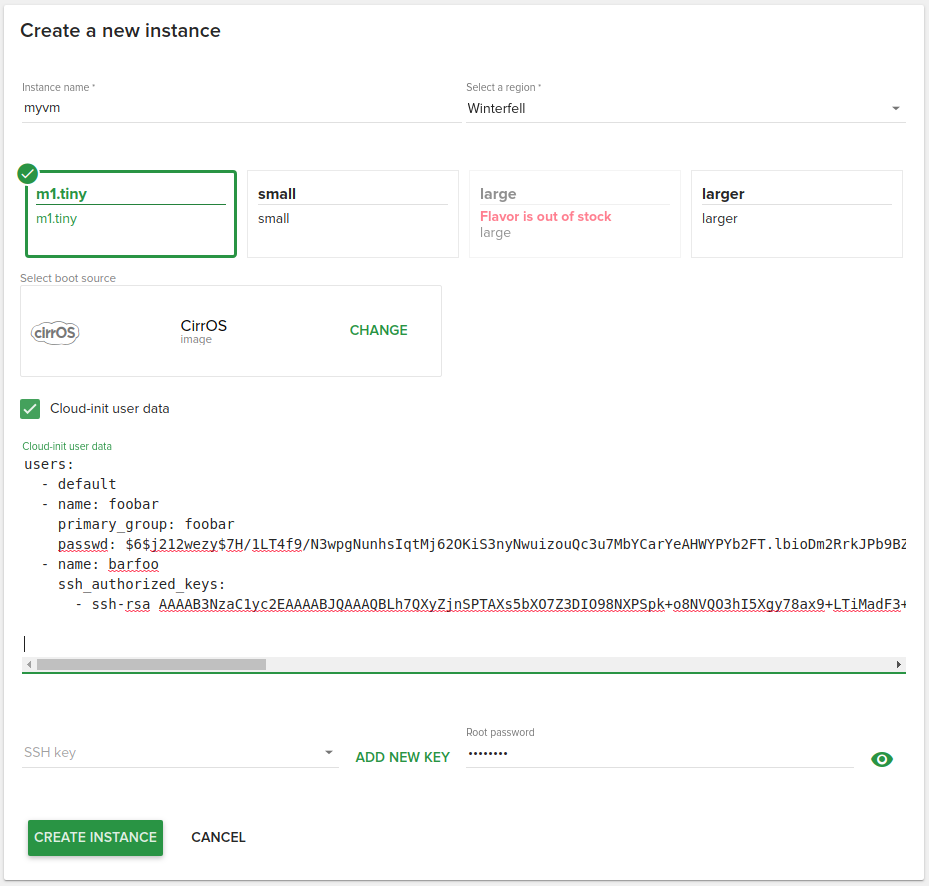
Task: Click the 'Create a new instance' heading
Action: coord(120,30)
